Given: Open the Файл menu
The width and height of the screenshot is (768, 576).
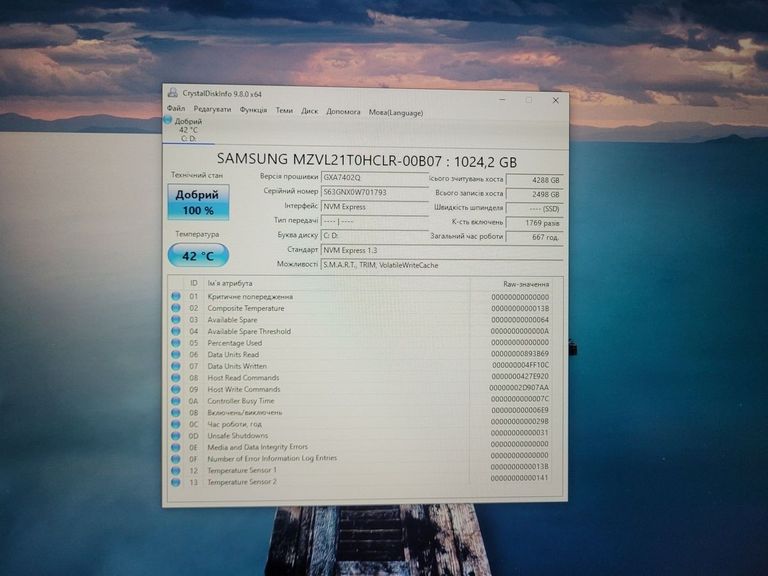Looking at the screenshot, I should coord(176,111).
